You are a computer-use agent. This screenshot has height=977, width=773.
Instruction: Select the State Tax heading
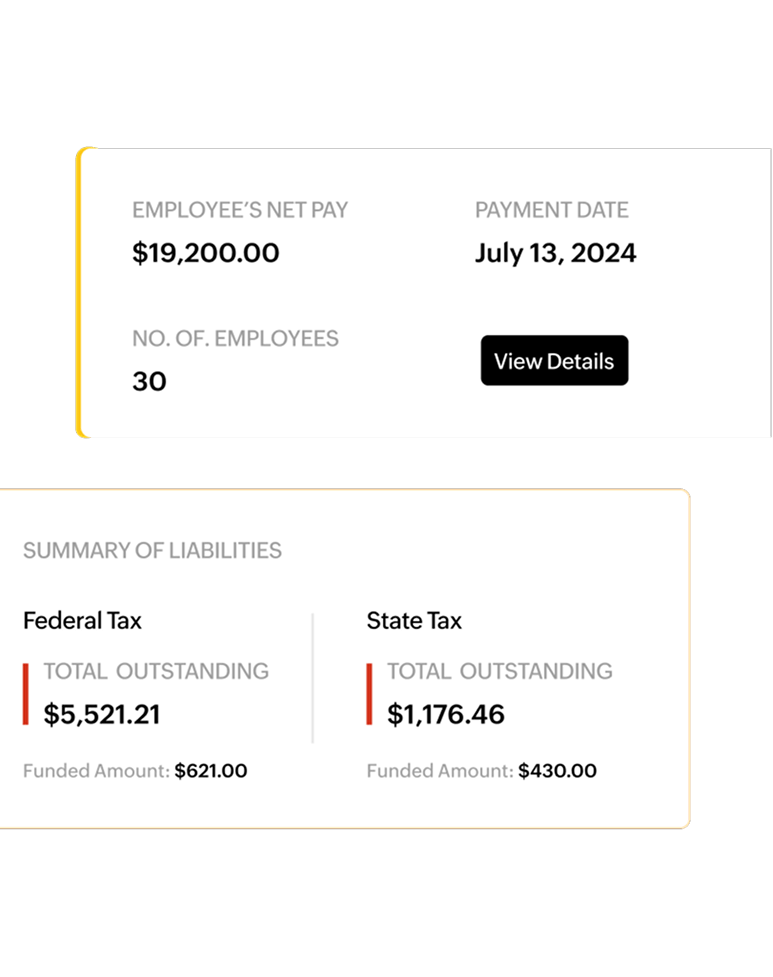(x=414, y=620)
